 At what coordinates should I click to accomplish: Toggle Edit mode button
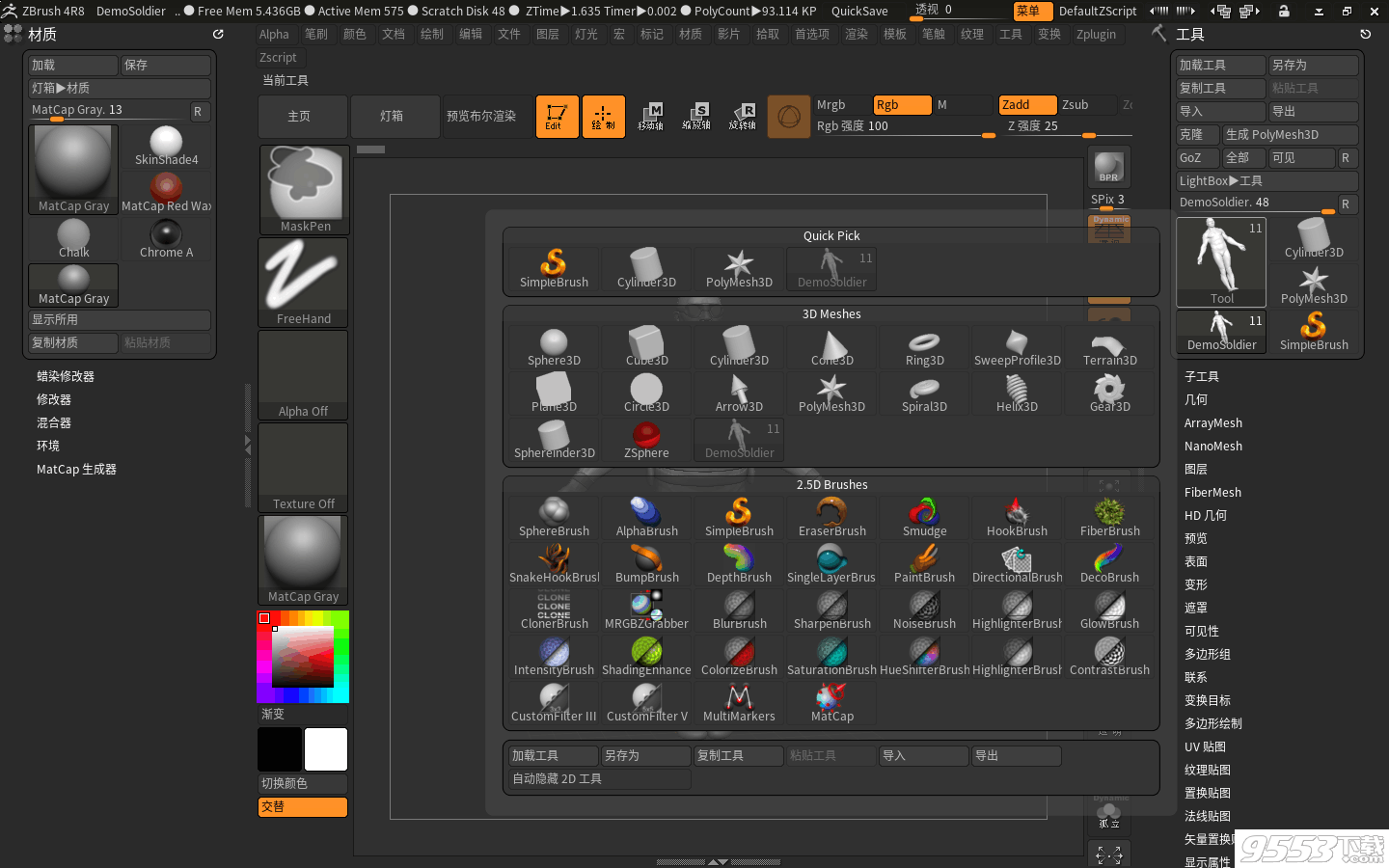(557, 117)
